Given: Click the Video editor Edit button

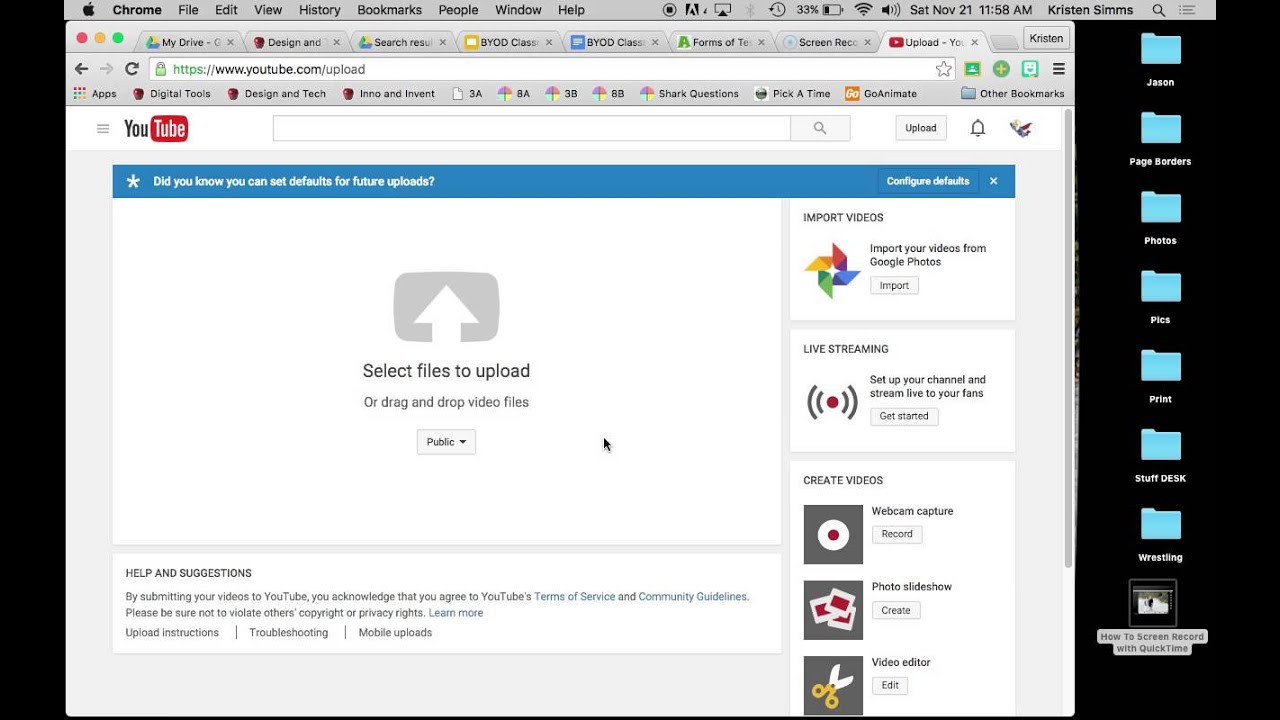Looking at the screenshot, I should (x=890, y=686).
